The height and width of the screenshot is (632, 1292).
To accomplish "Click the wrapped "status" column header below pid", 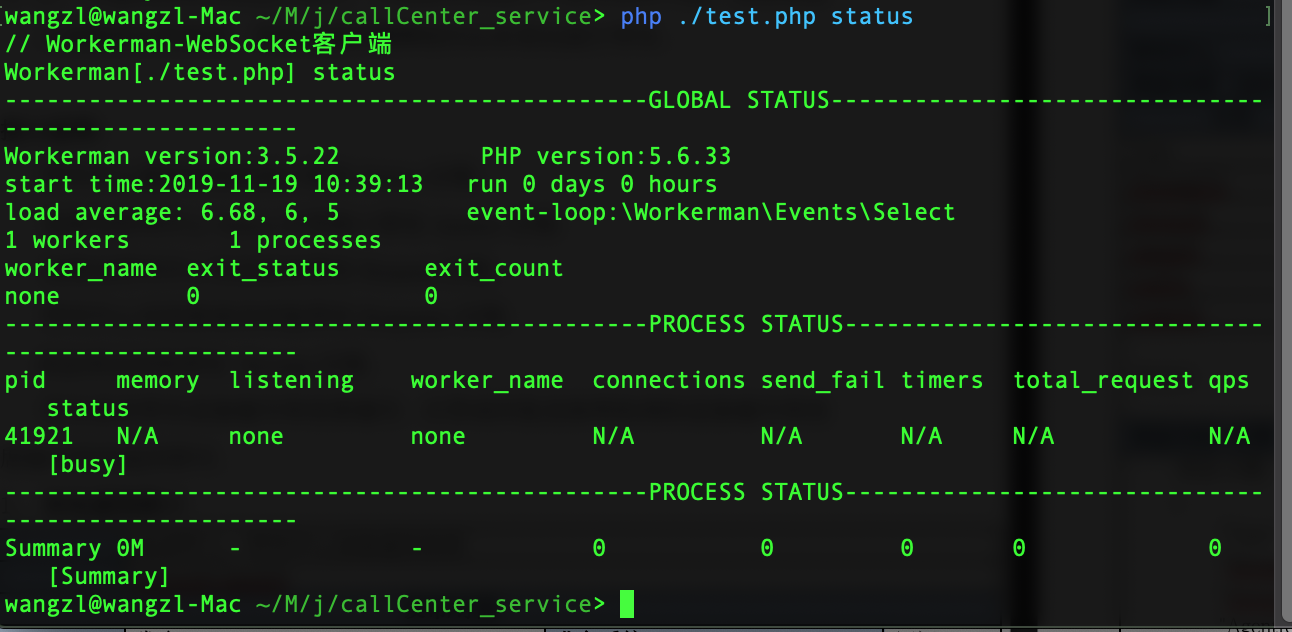I will [x=88, y=408].
